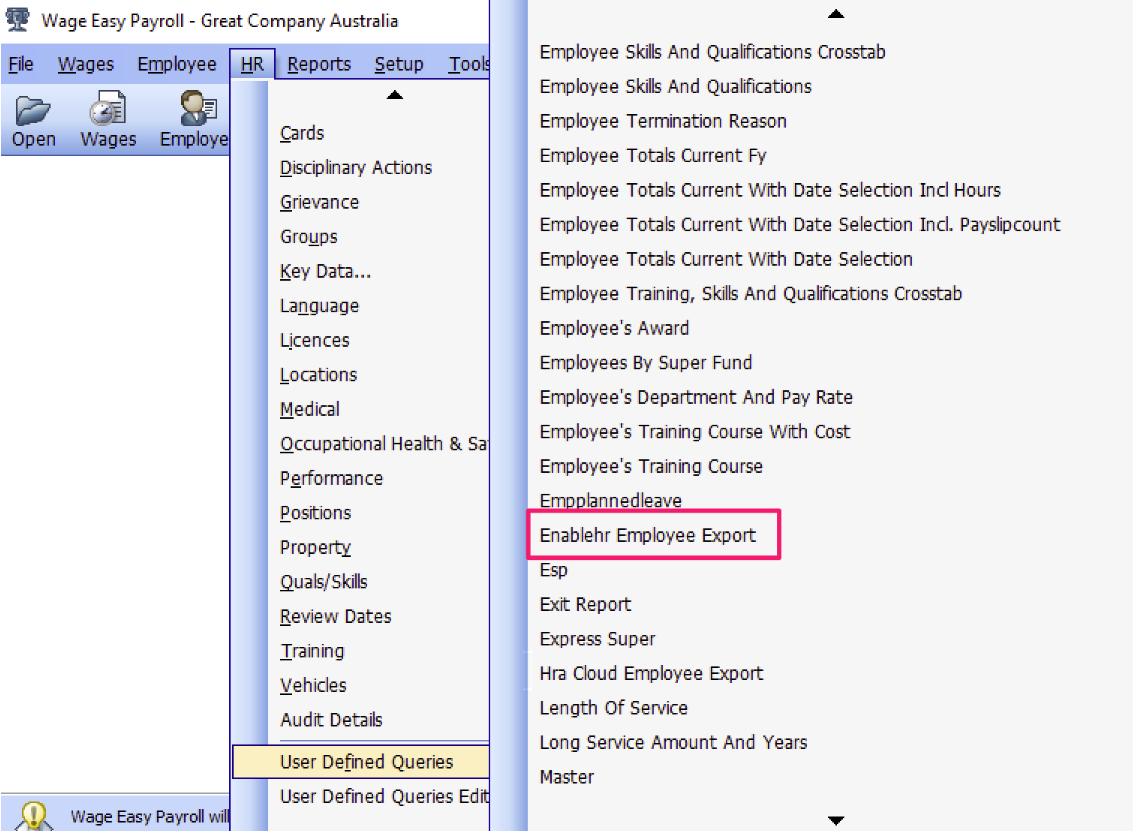Open Key Data... from the HR menu
Image resolution: width=1133 pixels, height=831 pixels.
click(325, 272)
